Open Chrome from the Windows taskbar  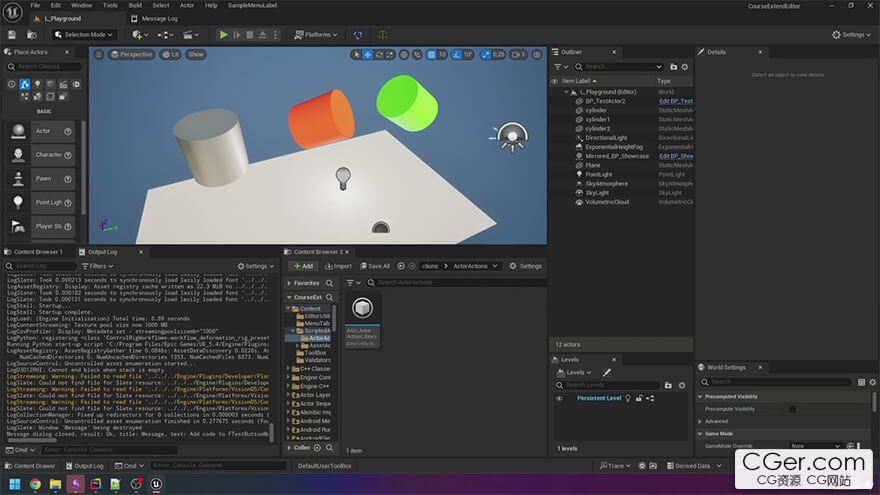pyautogui.click(x=35, y=484)
